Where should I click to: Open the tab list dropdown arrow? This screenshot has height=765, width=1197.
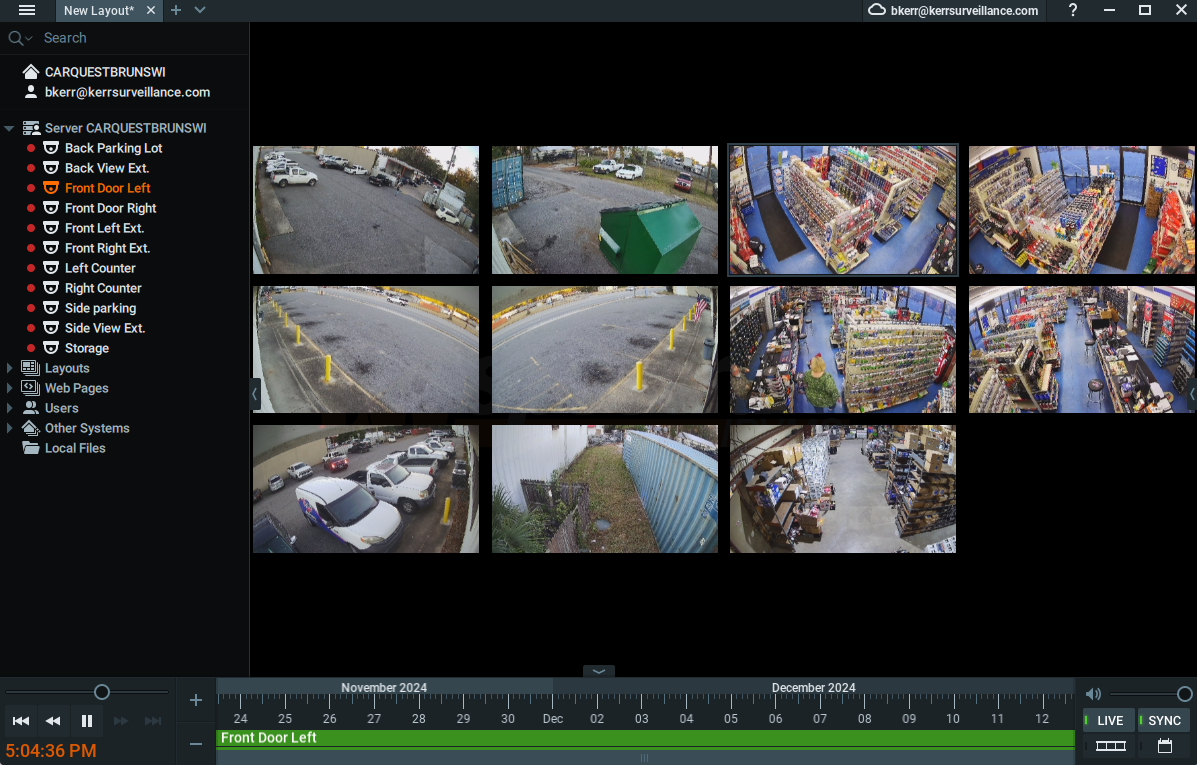[200, 10]
